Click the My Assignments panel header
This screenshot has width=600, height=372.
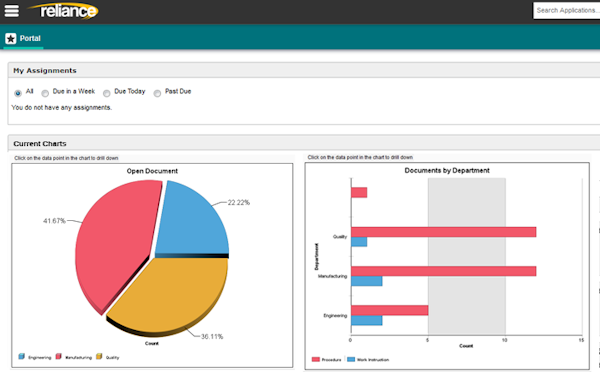304,70
